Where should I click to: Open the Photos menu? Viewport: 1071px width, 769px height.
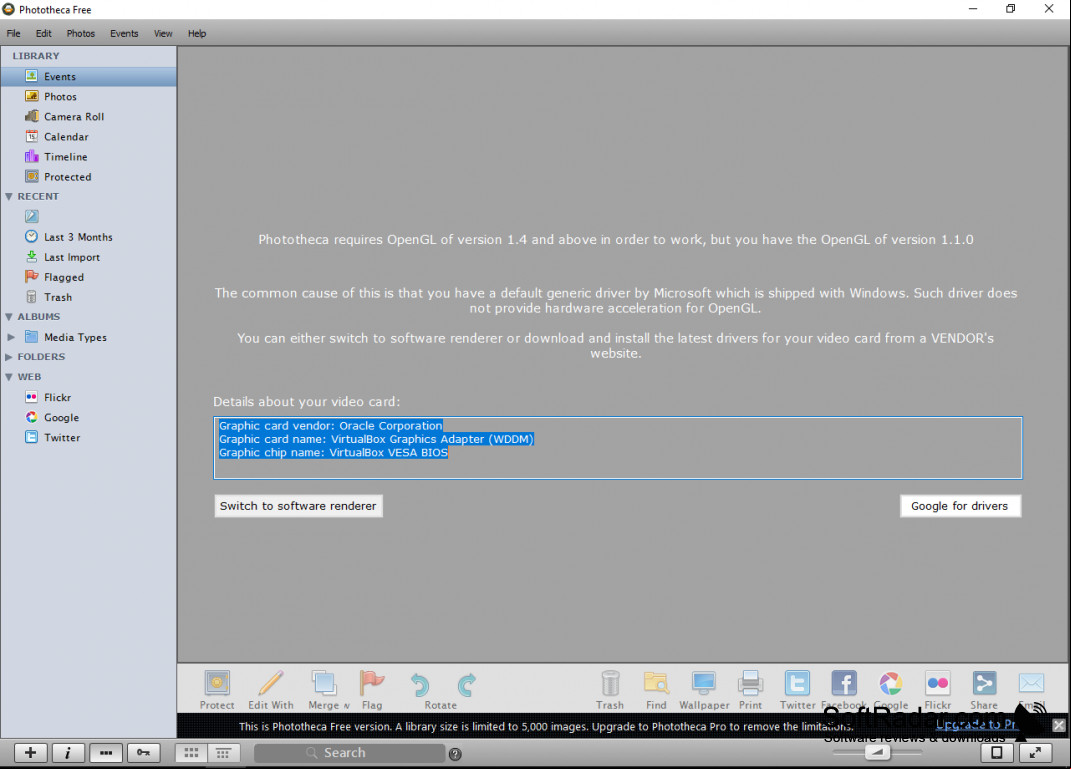[81, 33]
